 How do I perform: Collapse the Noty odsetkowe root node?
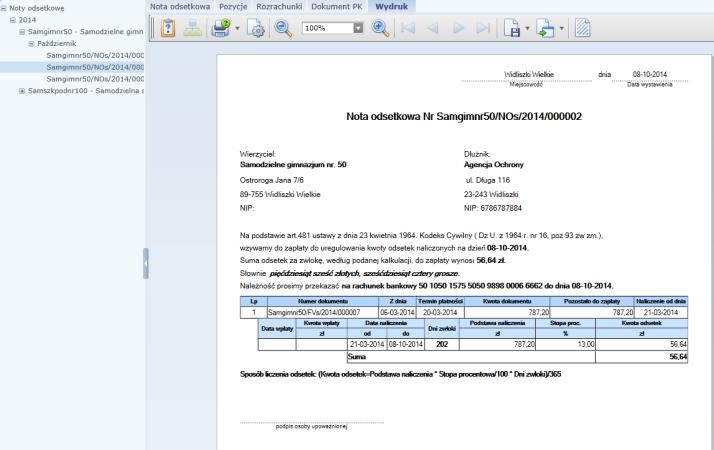click(3, 8)
